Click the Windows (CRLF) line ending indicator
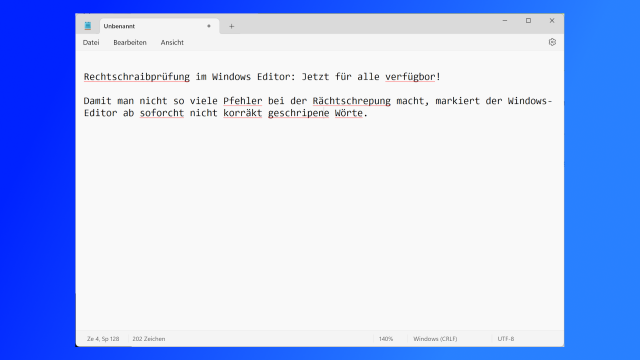The image size is (640, 360). click(435, 339)
